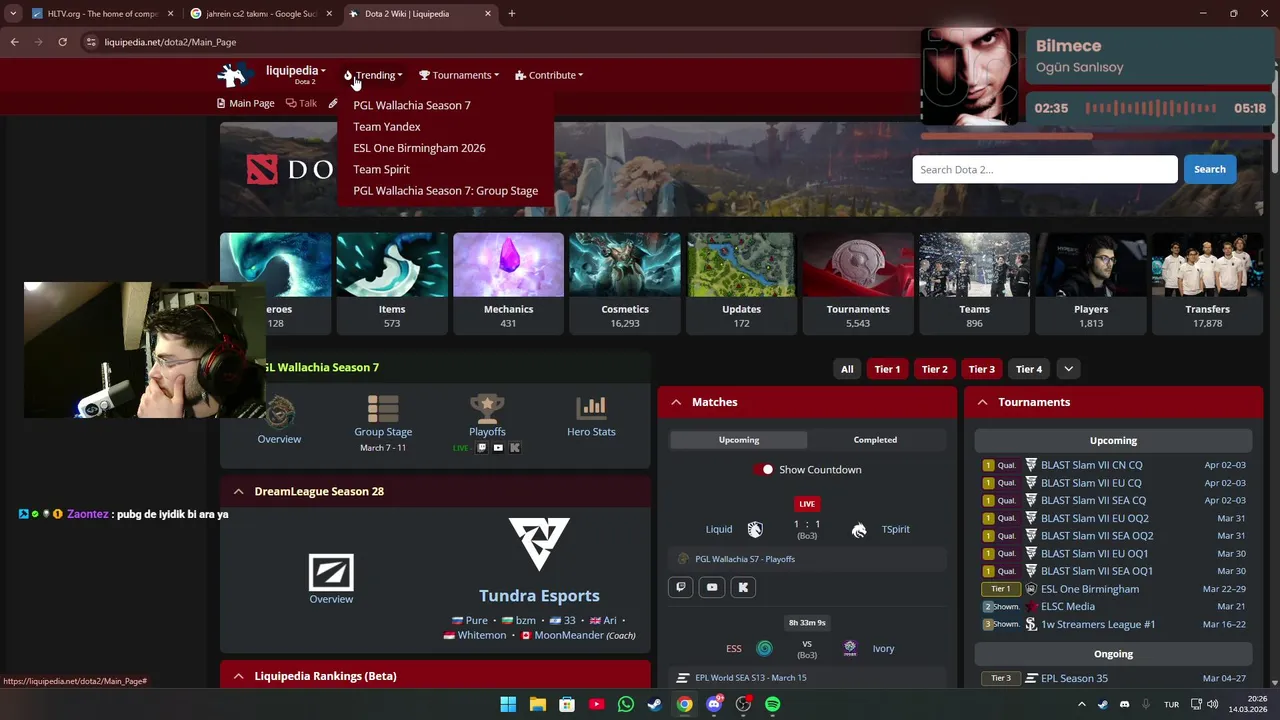Screen dimensions: 1280x720
Task: Collapse Liquipedia Rankings (Beta) section
Action: point(238,676)
